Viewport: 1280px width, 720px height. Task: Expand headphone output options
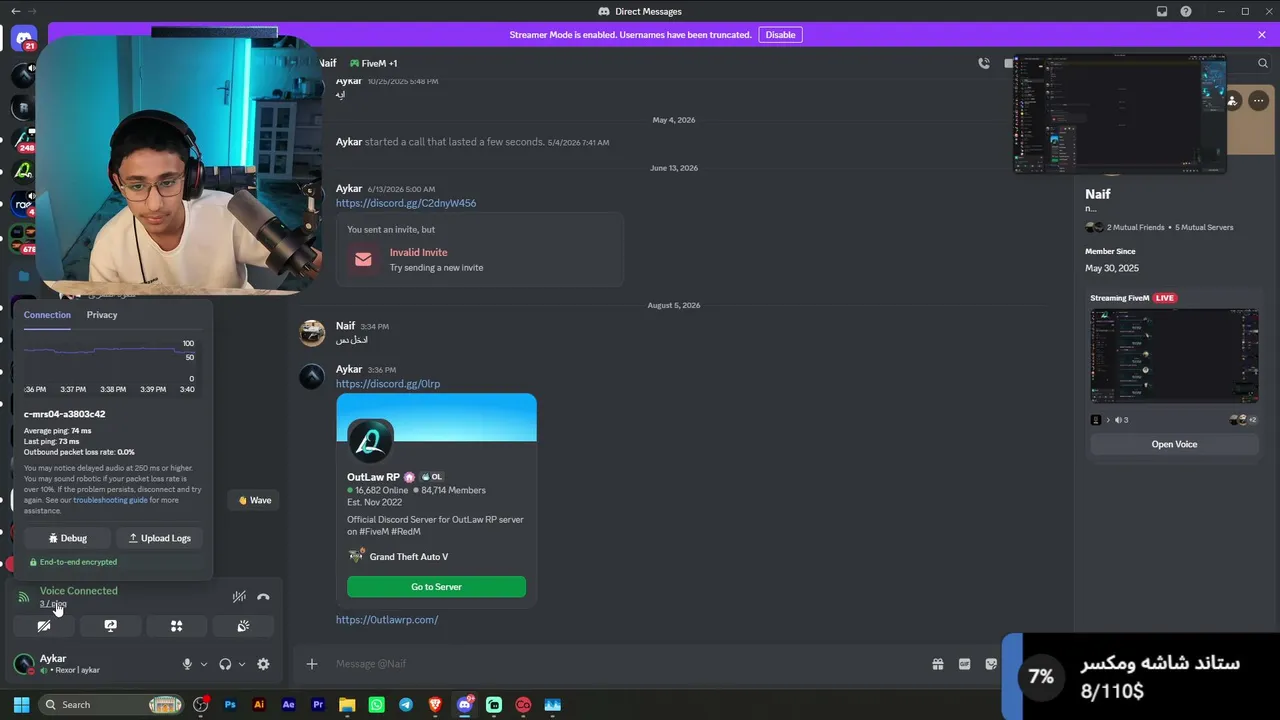tap(242, 664)
